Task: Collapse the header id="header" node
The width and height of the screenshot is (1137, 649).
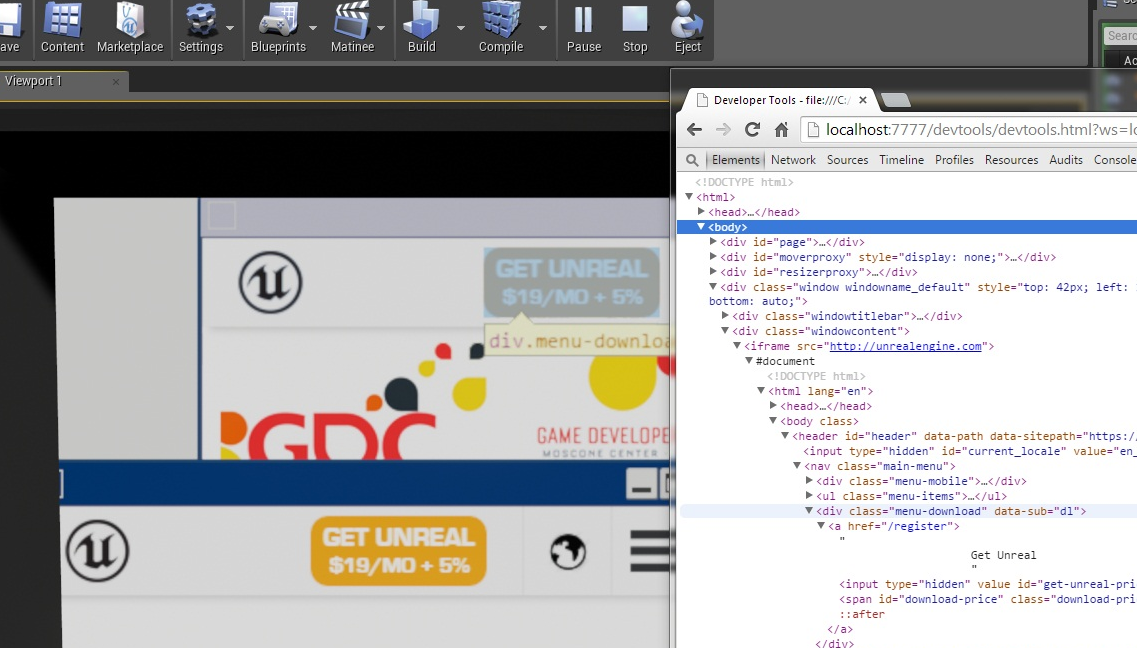Action: coord(785,436)
